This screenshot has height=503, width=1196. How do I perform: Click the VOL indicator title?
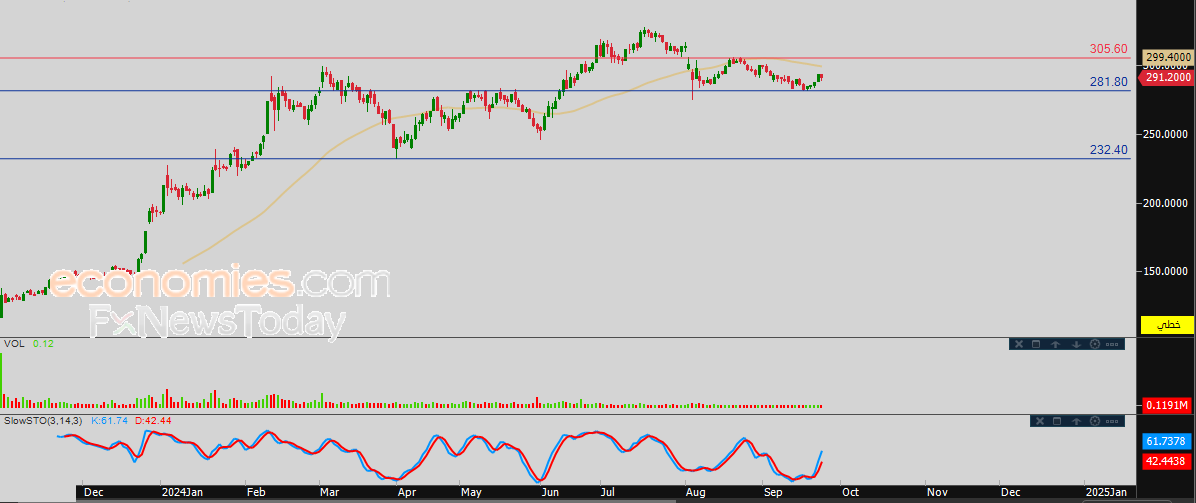tap(14, 344)
